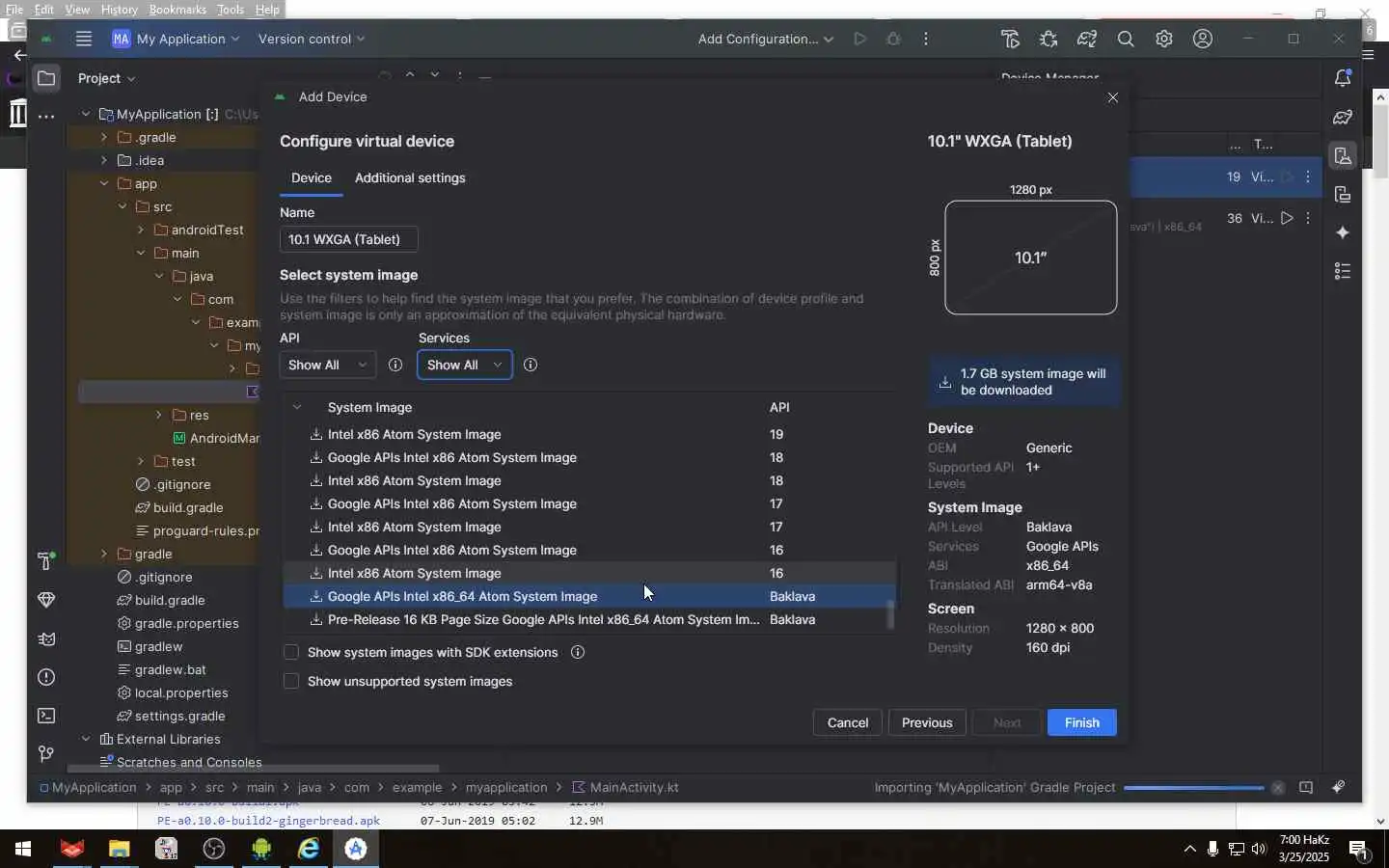Open PE-a0.10.0-build2-gingerbread.apk link

click(268, 821)
